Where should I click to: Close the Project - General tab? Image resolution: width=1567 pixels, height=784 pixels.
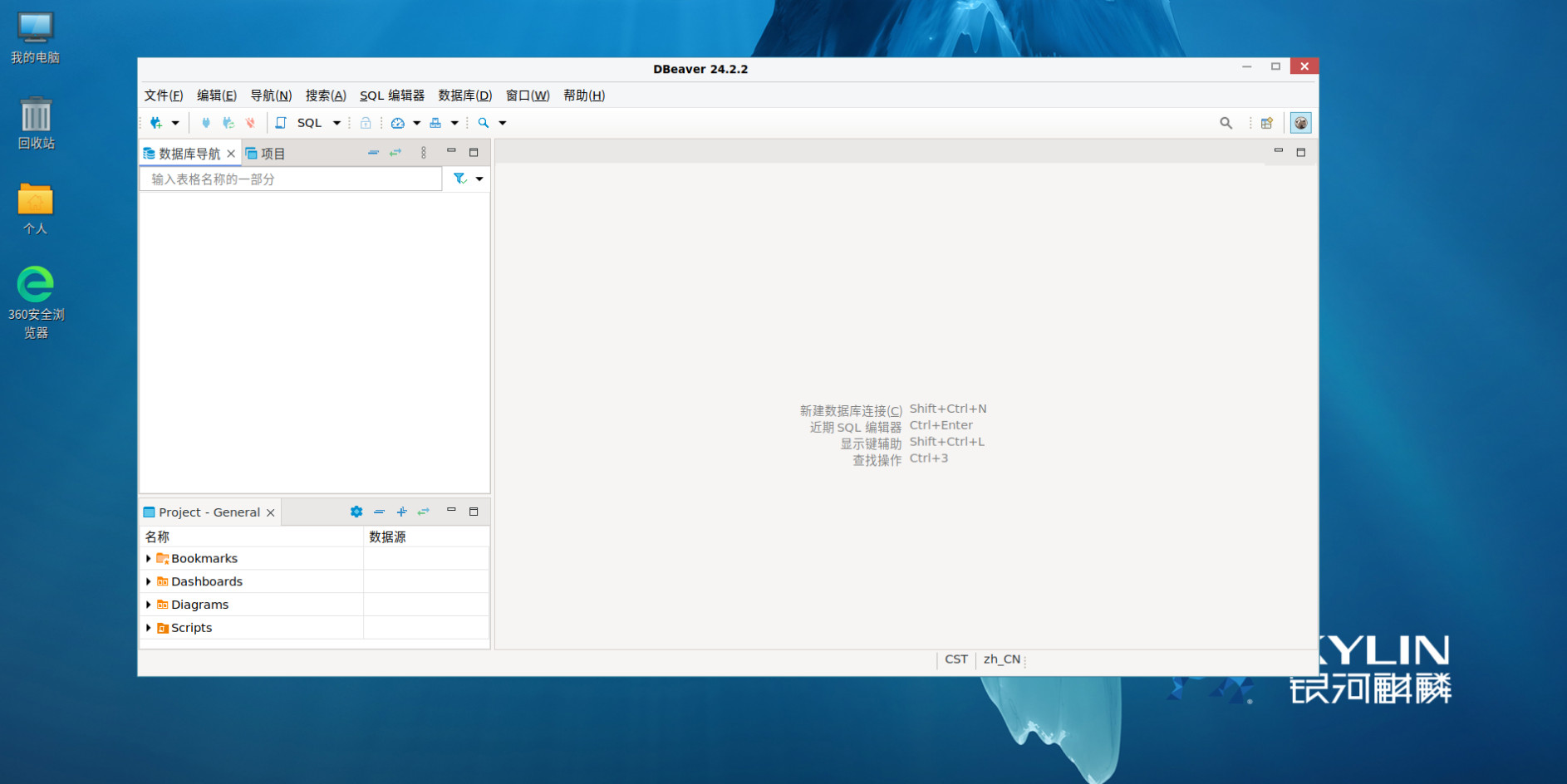click(x=271, y=512)
